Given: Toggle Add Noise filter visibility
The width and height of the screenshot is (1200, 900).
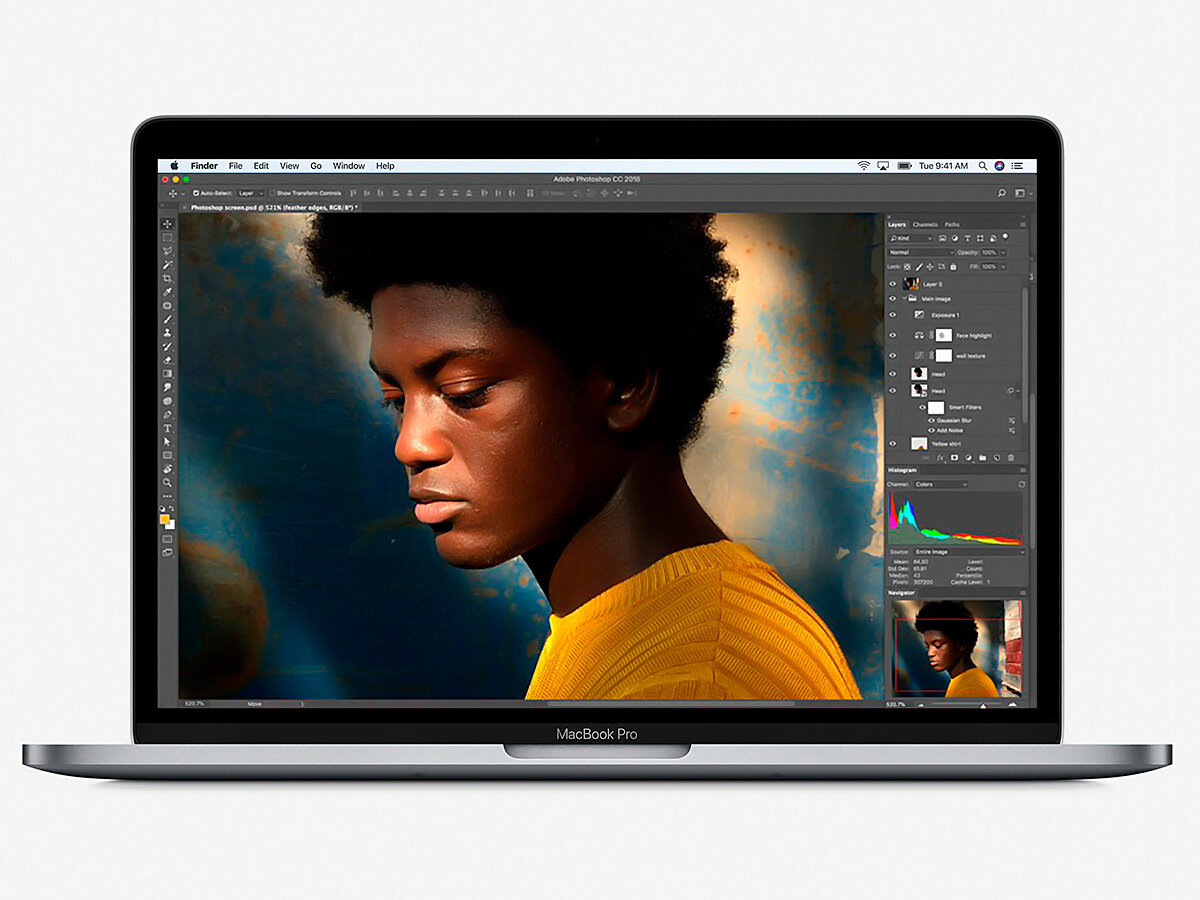Looking at the screenshot, I should tap(931, 430).
